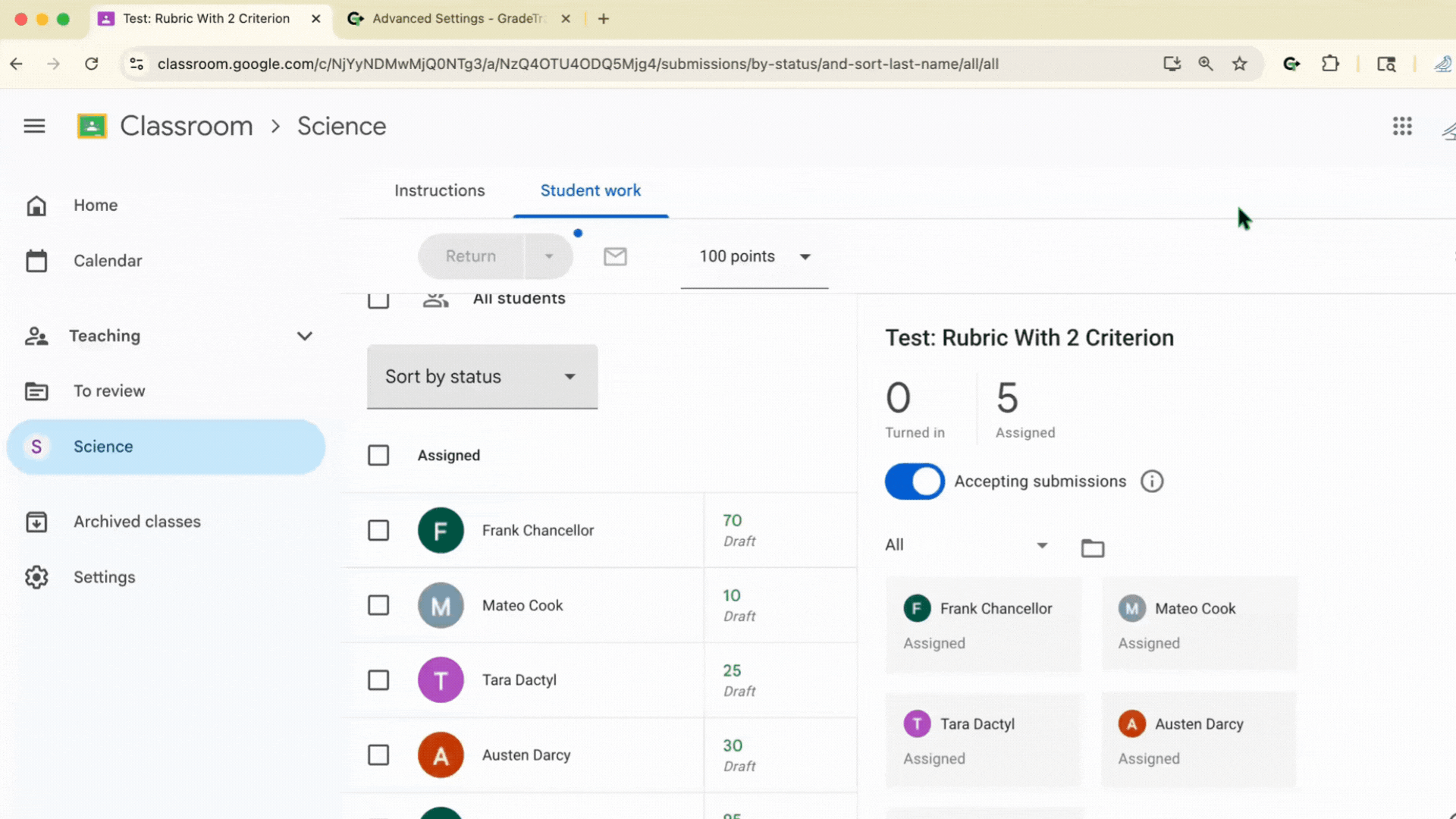Open site information icon in address bar

[x=136, y=64]
